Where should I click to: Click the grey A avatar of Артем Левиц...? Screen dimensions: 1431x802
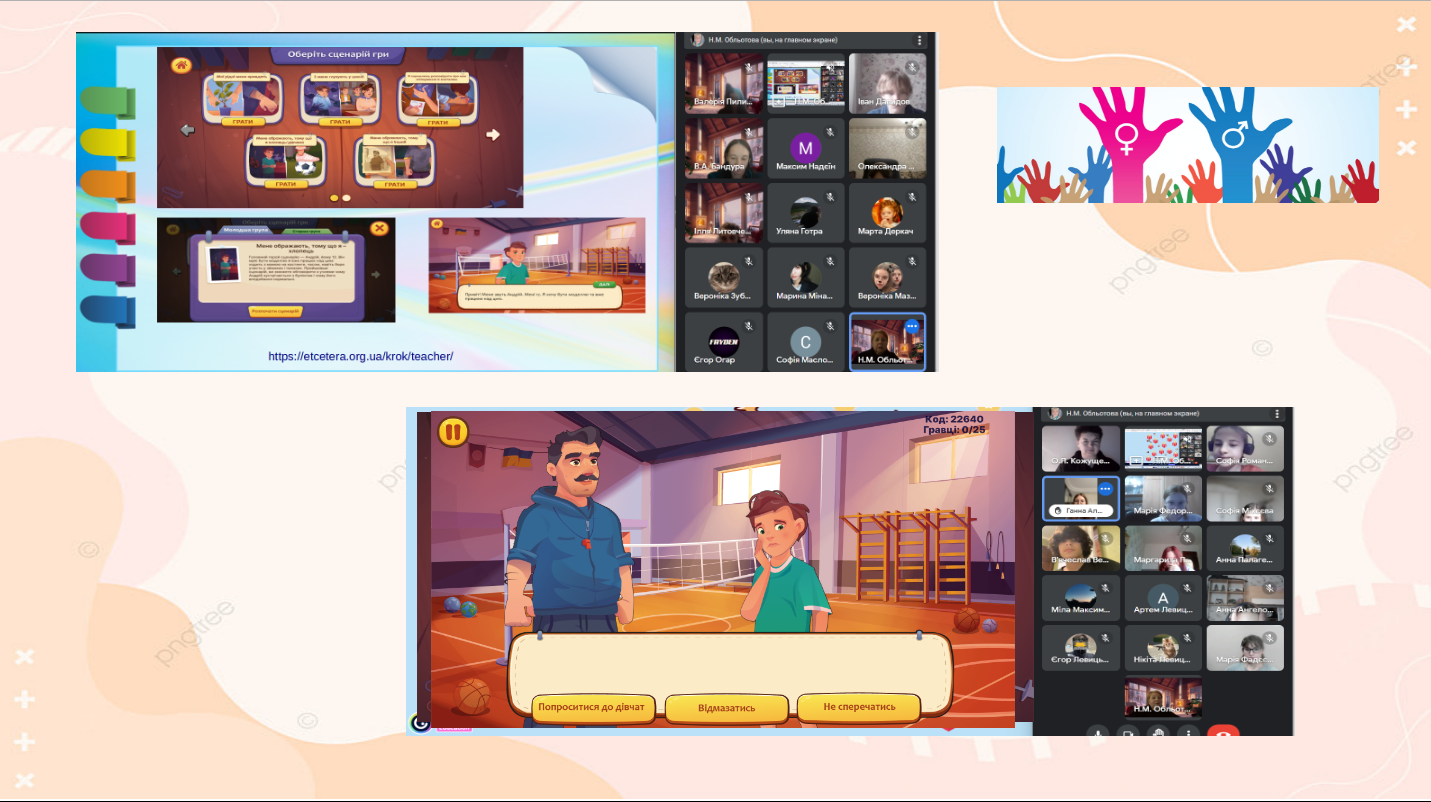[x=1162, y=595]
